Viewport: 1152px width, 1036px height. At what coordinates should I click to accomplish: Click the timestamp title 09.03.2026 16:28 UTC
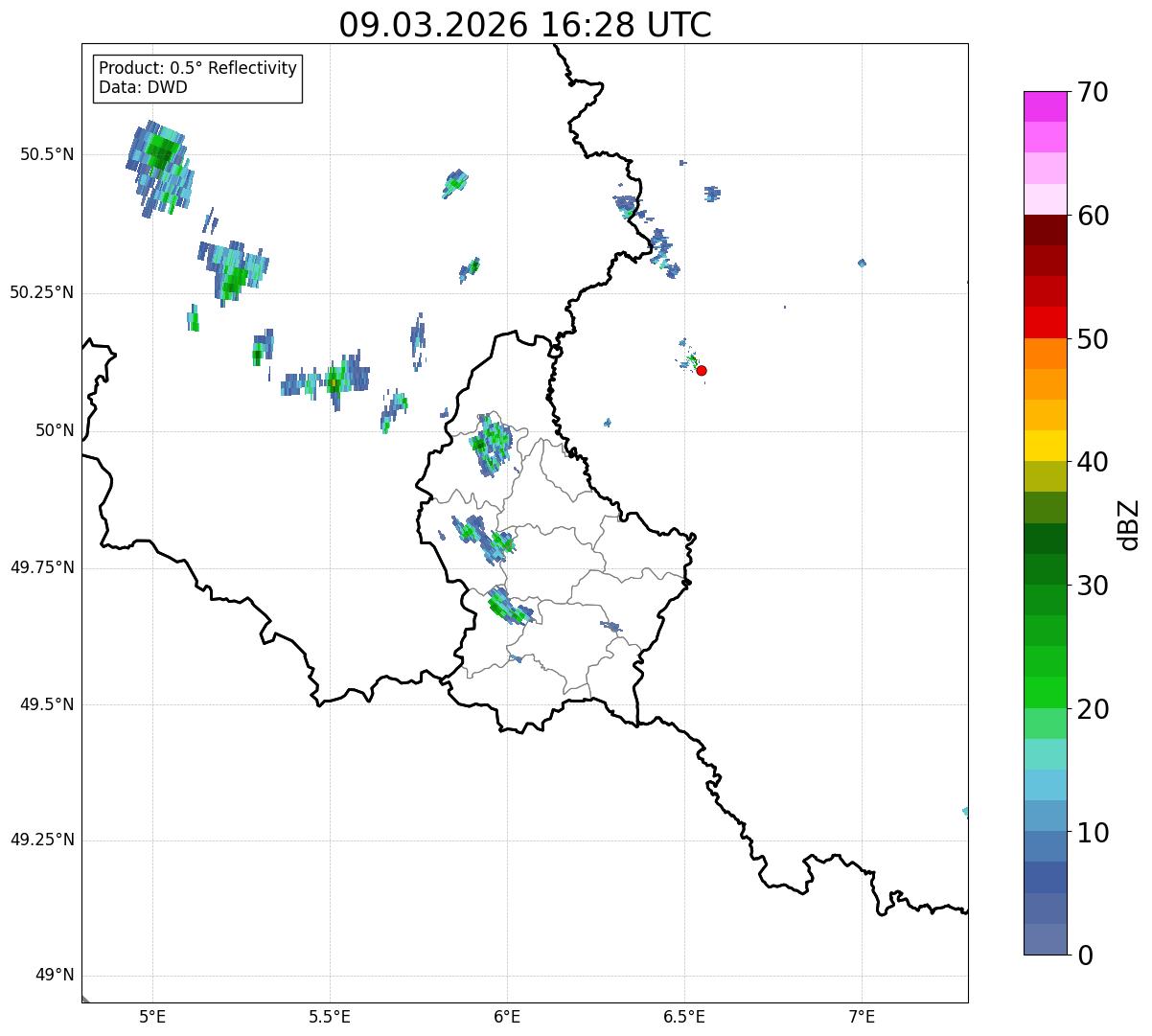click(525, 25)
